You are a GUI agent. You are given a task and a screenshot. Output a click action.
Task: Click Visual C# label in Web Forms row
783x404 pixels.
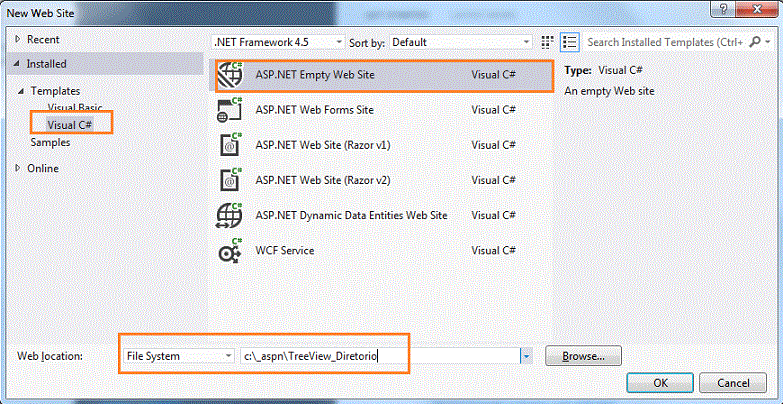pyautogui.click(x=493, y=110)
